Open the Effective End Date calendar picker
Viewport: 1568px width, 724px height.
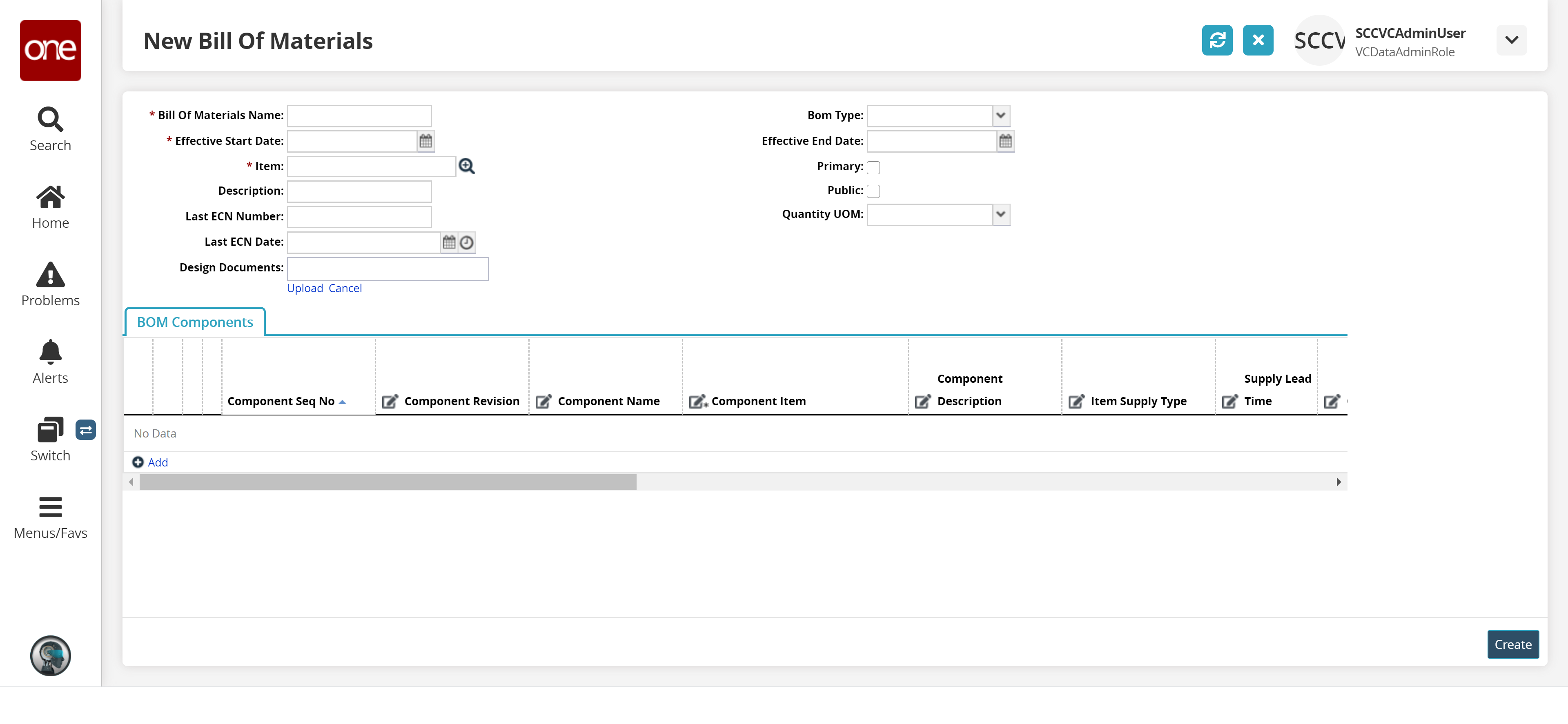1005,141
